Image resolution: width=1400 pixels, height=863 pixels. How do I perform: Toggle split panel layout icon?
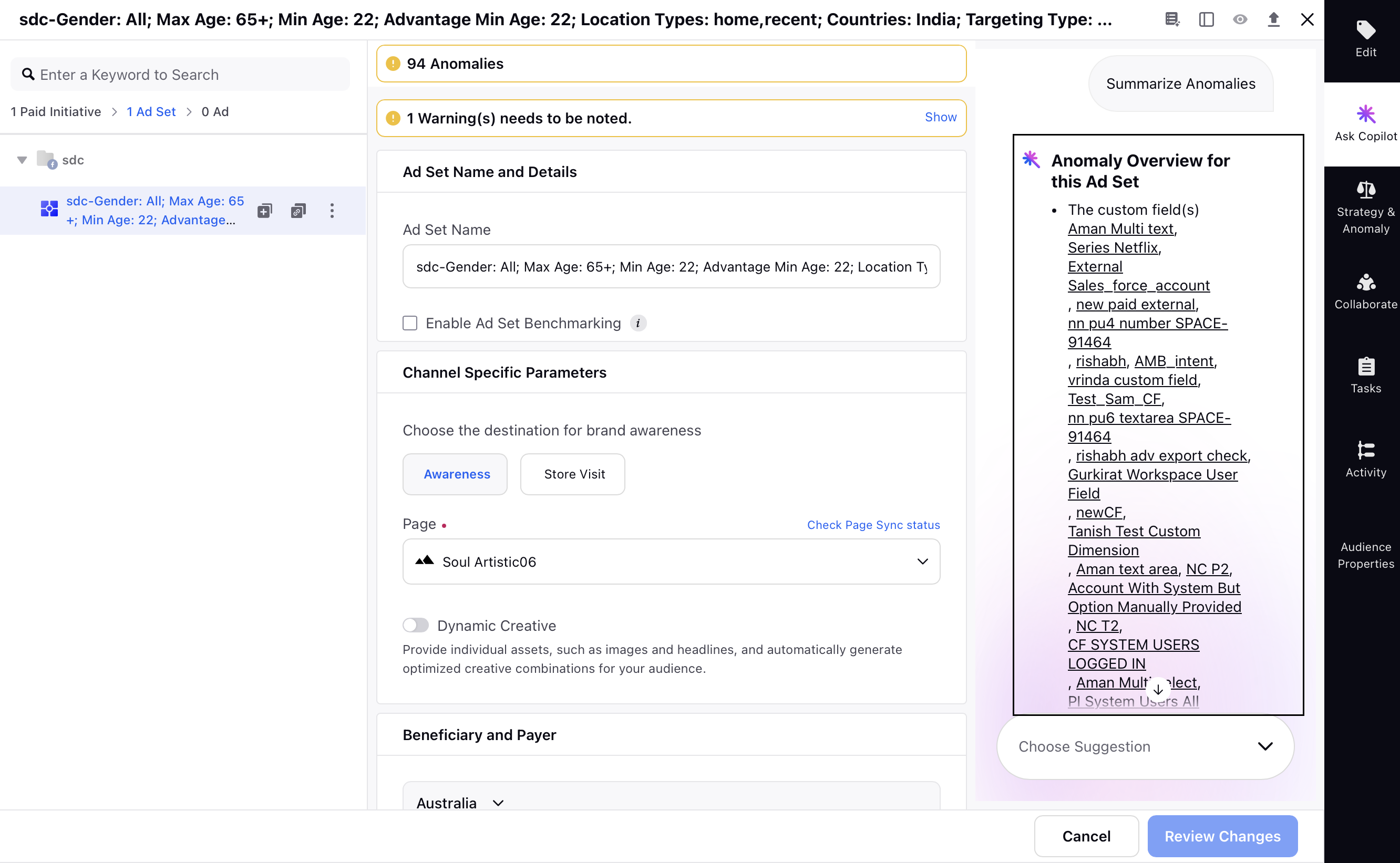[x=1206, y=19]
